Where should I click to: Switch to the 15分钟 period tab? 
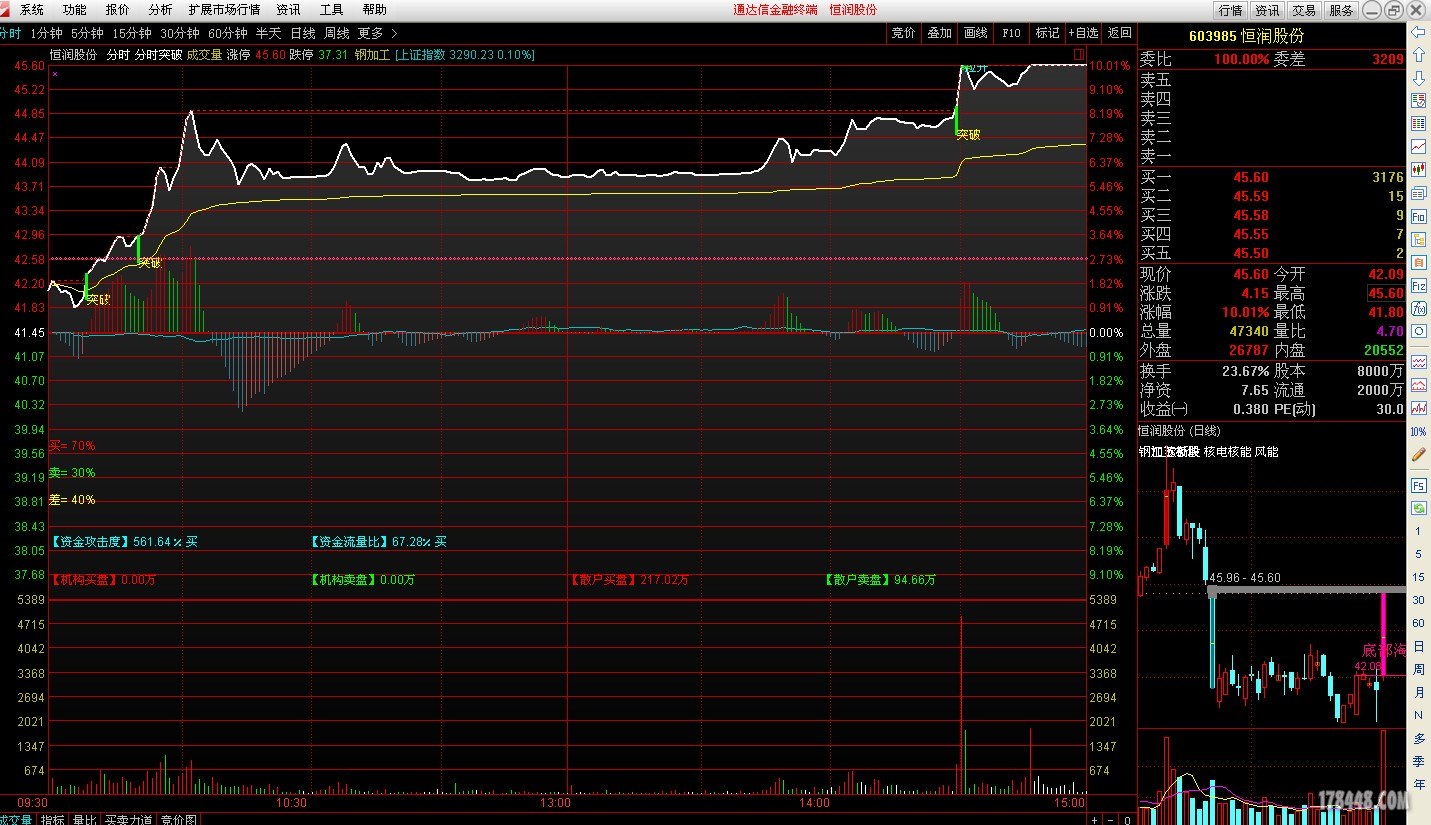pyautogui.click(x=131, y=33)
